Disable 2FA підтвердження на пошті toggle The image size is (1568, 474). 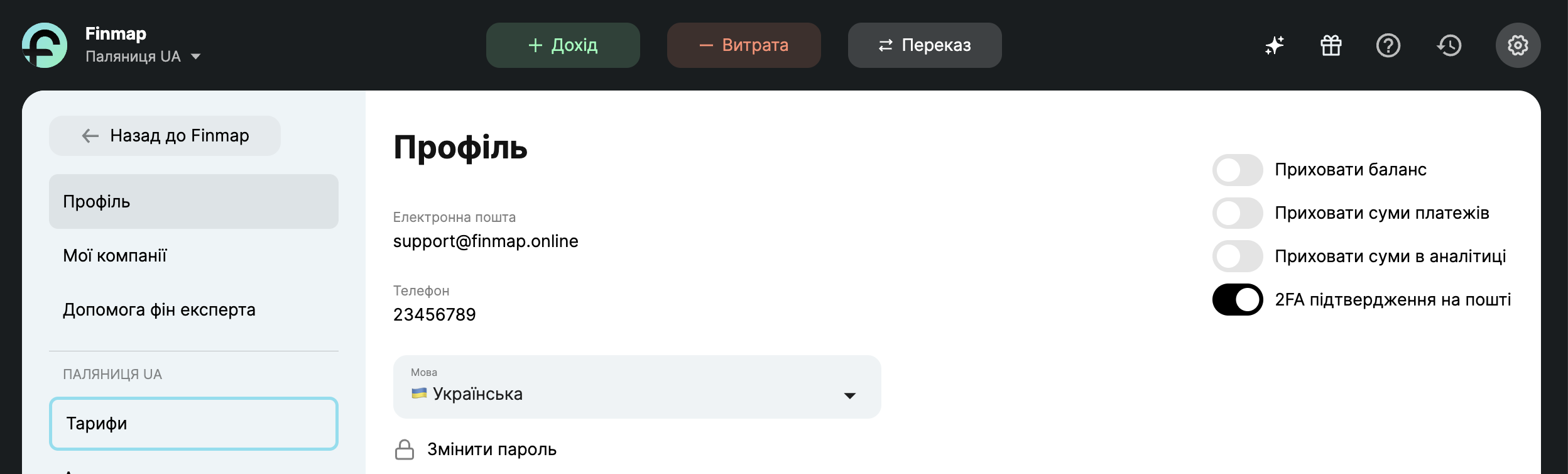tap(1237, 300)
